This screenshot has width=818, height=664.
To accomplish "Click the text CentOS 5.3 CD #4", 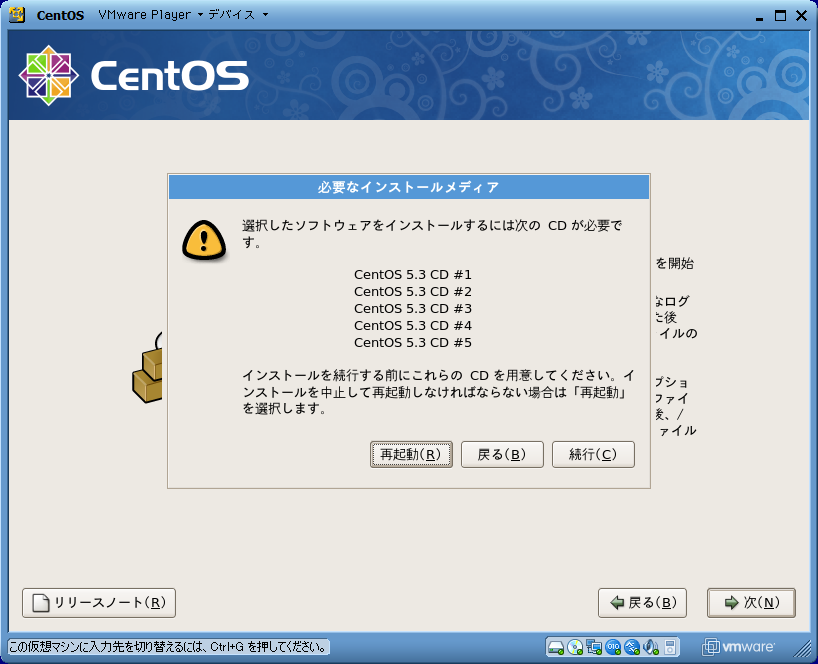I will click(413, 325).
